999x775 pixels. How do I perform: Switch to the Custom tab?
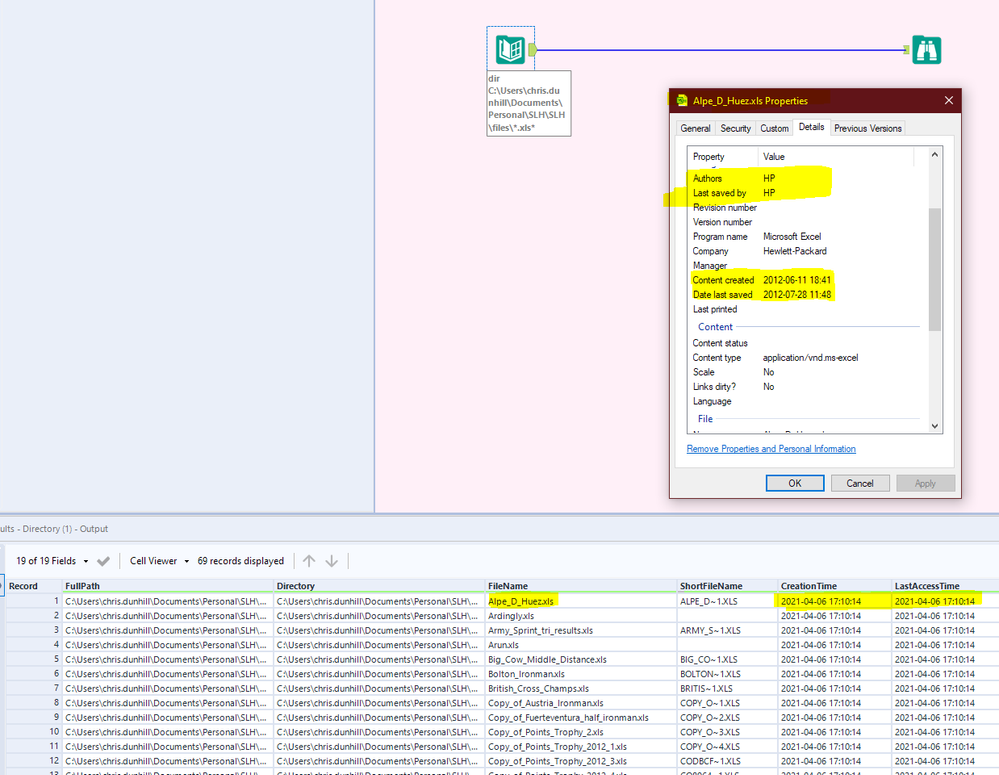774,128
